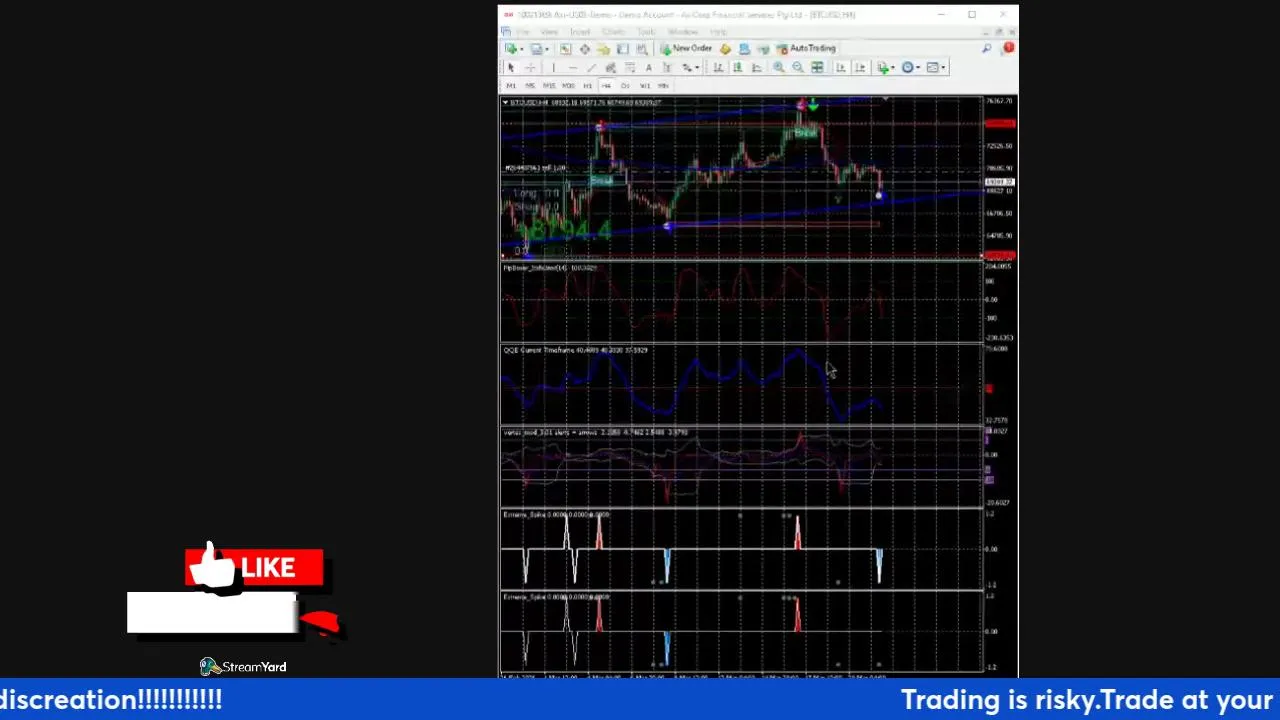Select the M1 timeframe

[511, 86]
